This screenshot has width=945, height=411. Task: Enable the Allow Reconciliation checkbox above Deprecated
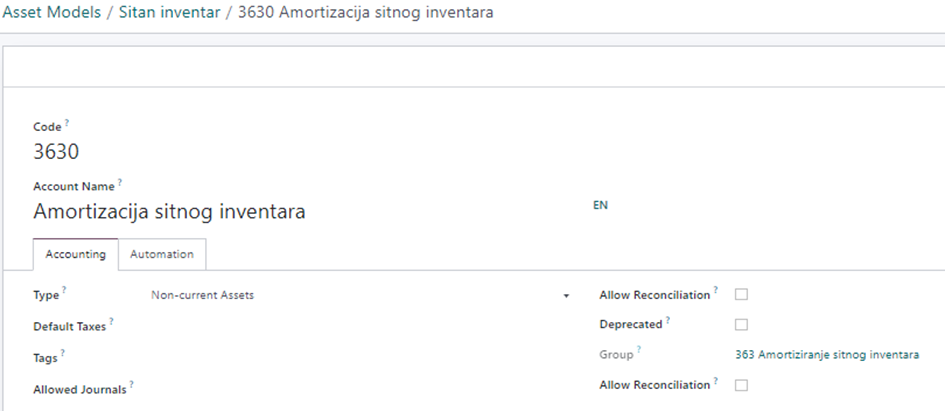click(741, 295)
